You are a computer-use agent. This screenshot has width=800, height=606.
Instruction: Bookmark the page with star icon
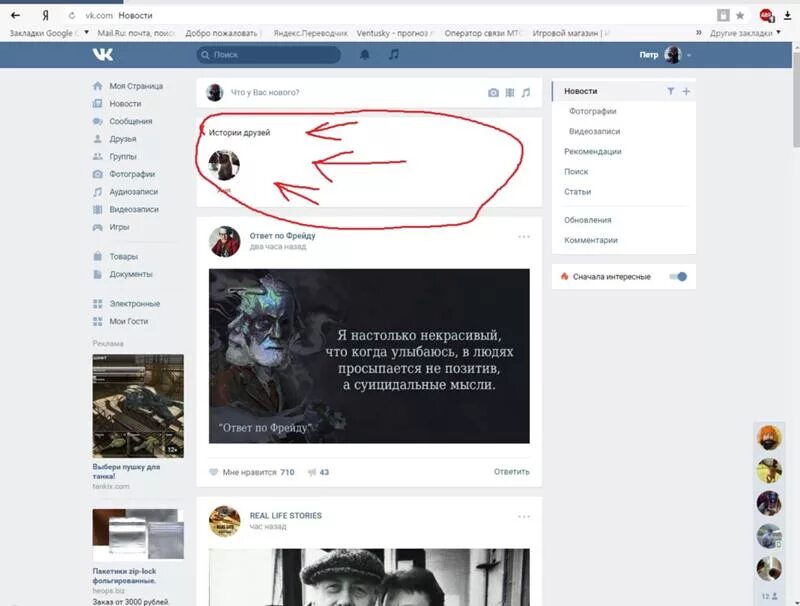click(x=740, y=16)
